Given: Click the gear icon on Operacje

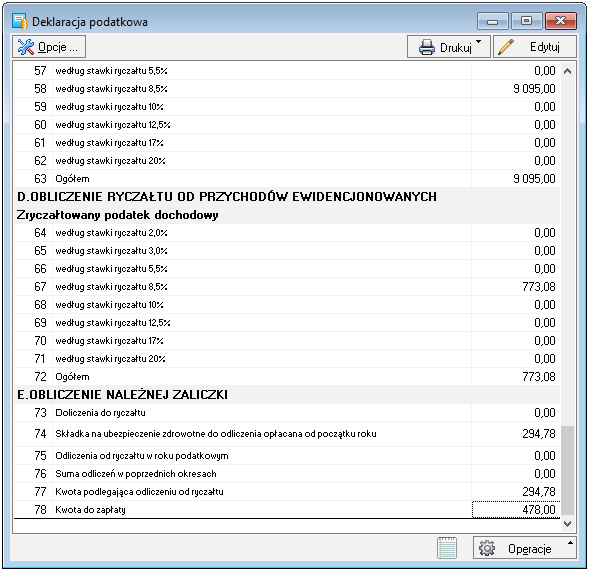Looking at the screenshot, I should coord(487,548).
